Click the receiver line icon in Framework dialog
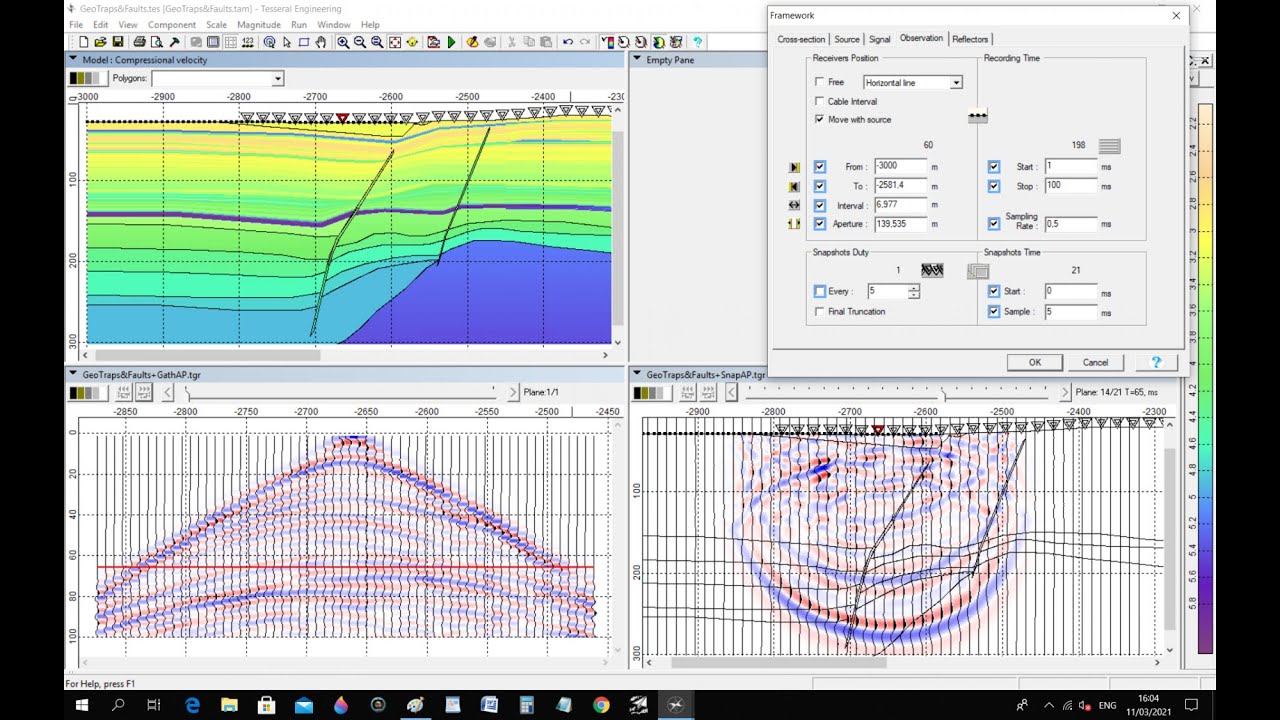Screen dimensions: 1280x720 coord(978,117)
